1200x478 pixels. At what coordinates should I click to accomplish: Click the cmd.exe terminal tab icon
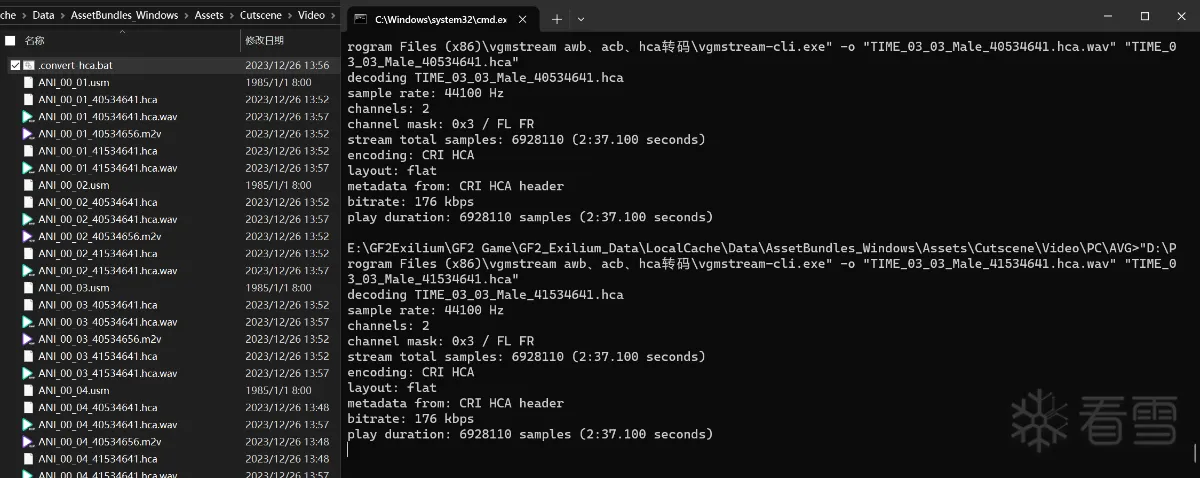pos(360,19)
